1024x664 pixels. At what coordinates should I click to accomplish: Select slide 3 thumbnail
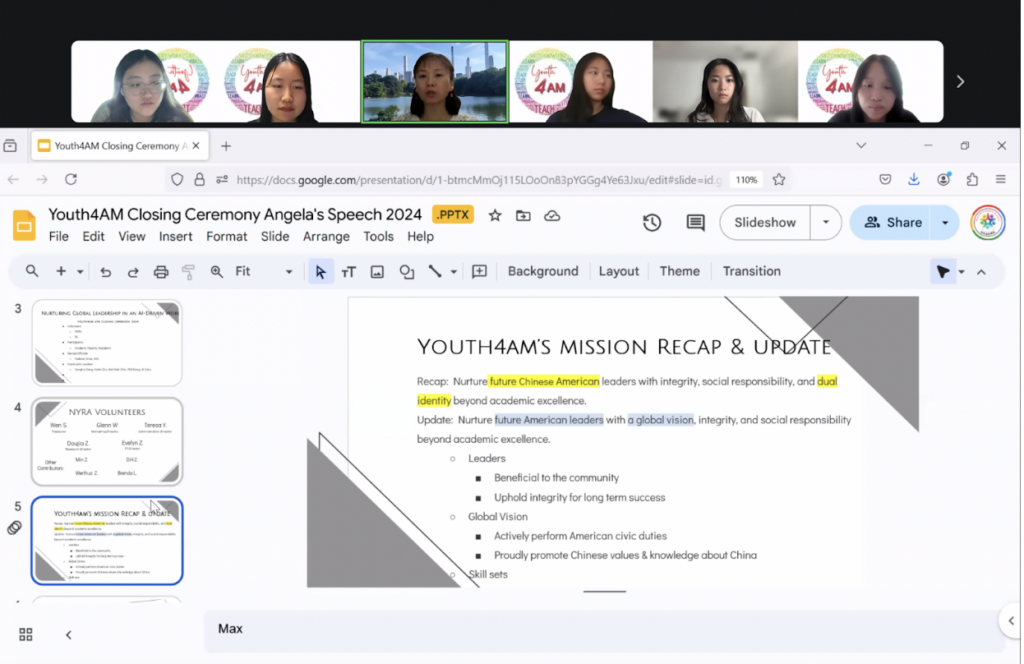107,343
